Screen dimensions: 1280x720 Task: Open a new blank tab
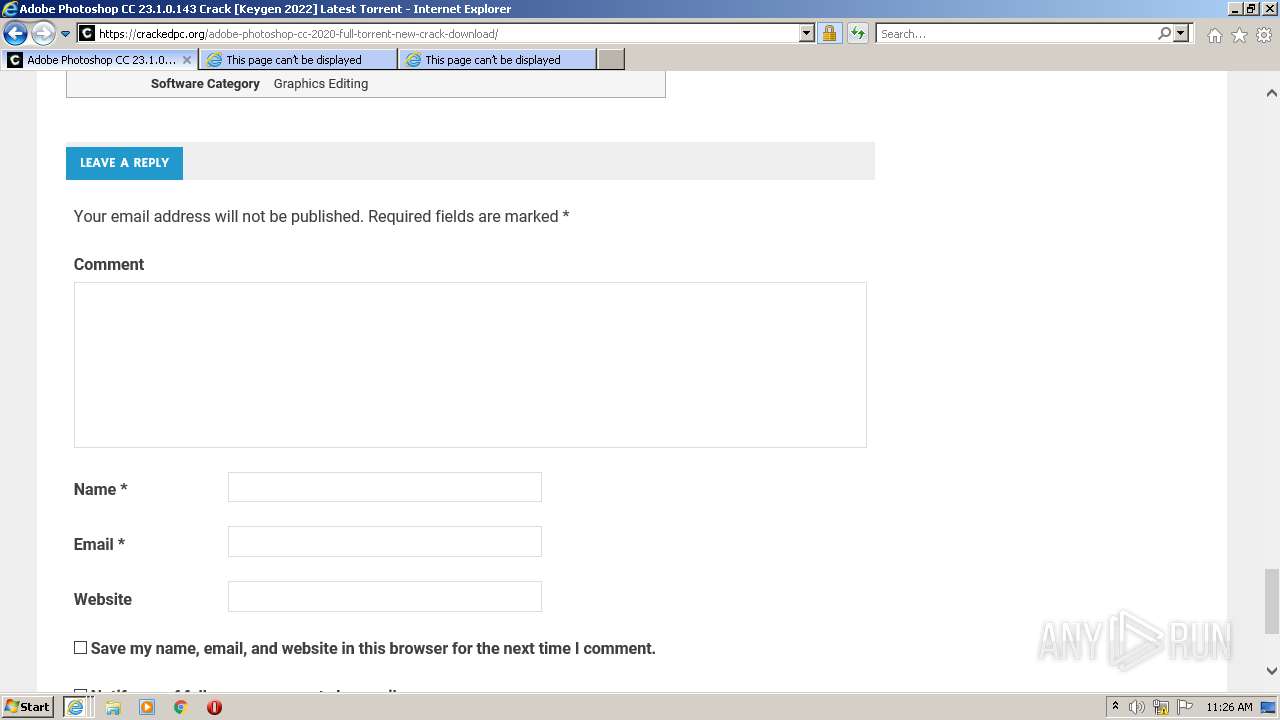(x=611, y=60)
